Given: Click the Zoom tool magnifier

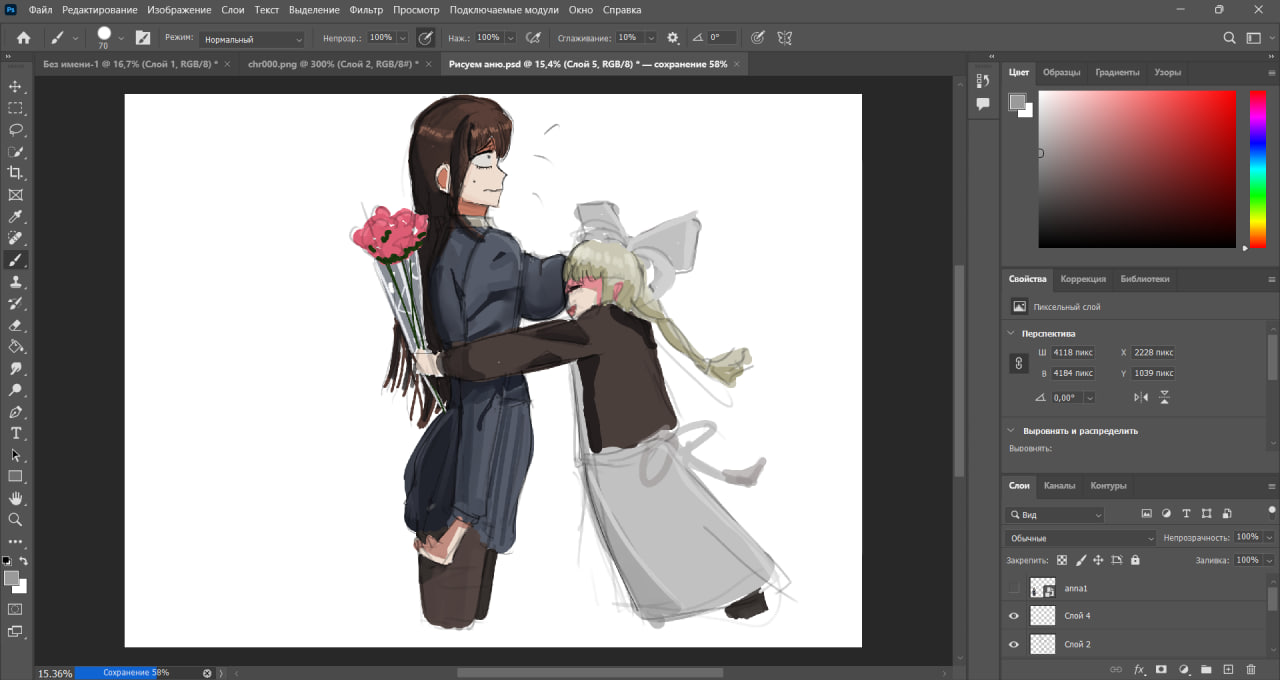Looking at the screenshot, I should pos(16,520).
